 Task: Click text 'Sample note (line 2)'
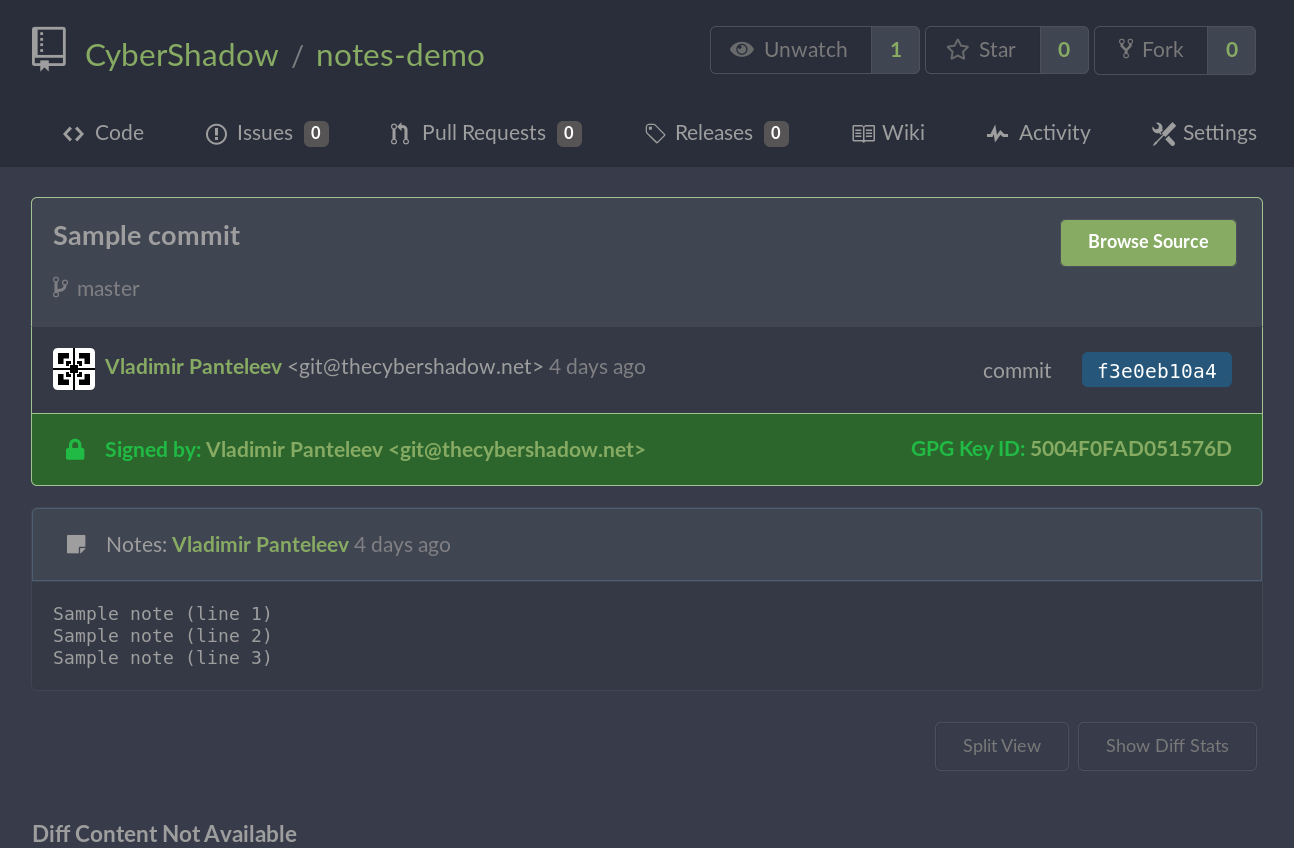pyautogui.click(x=163, y=635)
